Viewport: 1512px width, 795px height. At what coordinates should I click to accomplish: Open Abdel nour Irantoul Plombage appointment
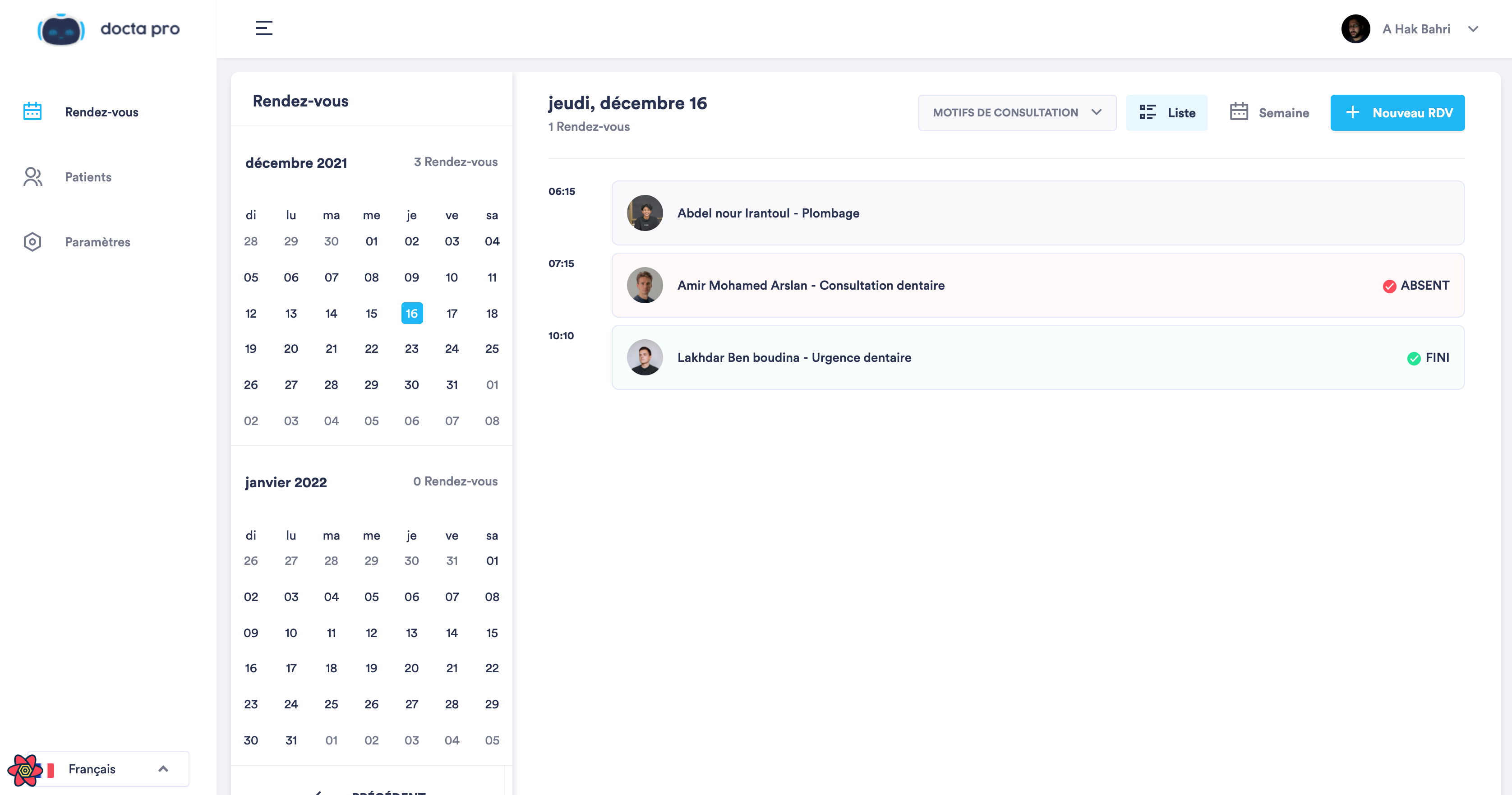1038,213
